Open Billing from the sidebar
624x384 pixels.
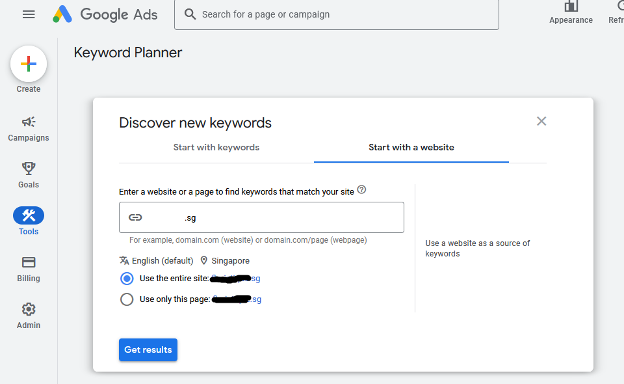pyautogui.click(x=29, y=269)
